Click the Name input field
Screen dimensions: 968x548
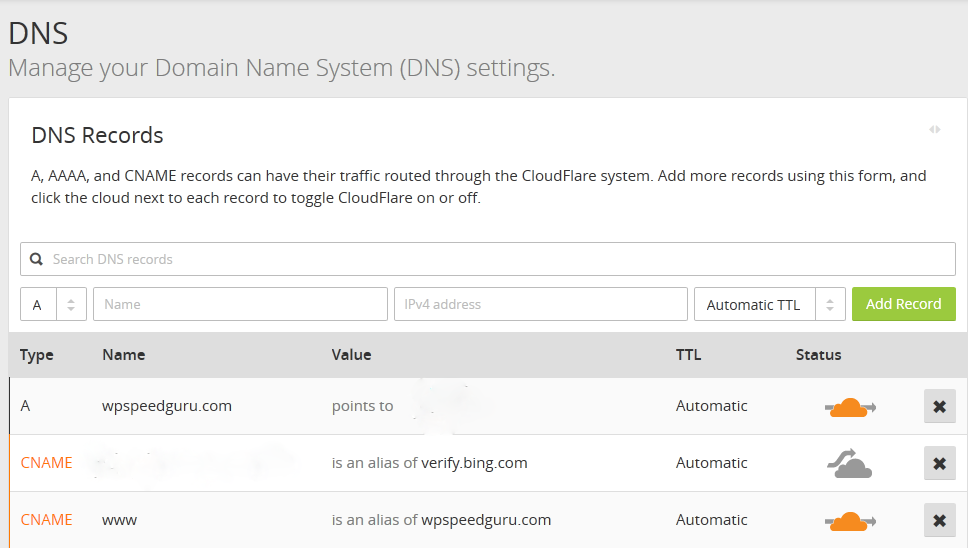[240, 304]
